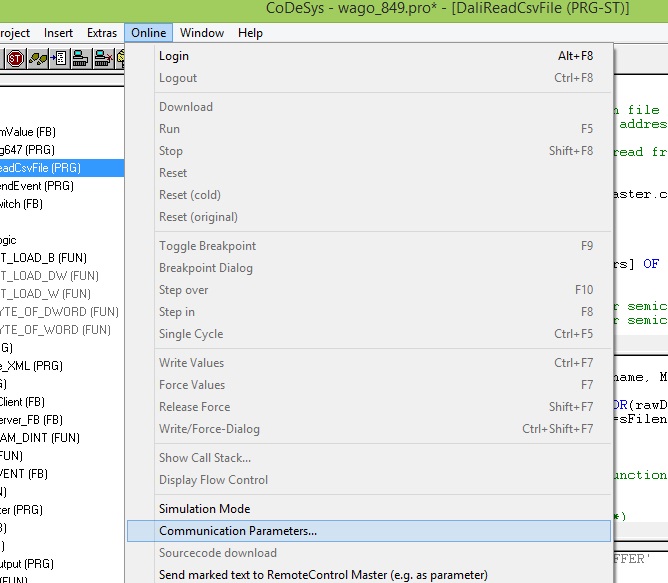Screen dimensions: 668x583
Task: Open Write/Force-Dialog entry
Action: 369,429
